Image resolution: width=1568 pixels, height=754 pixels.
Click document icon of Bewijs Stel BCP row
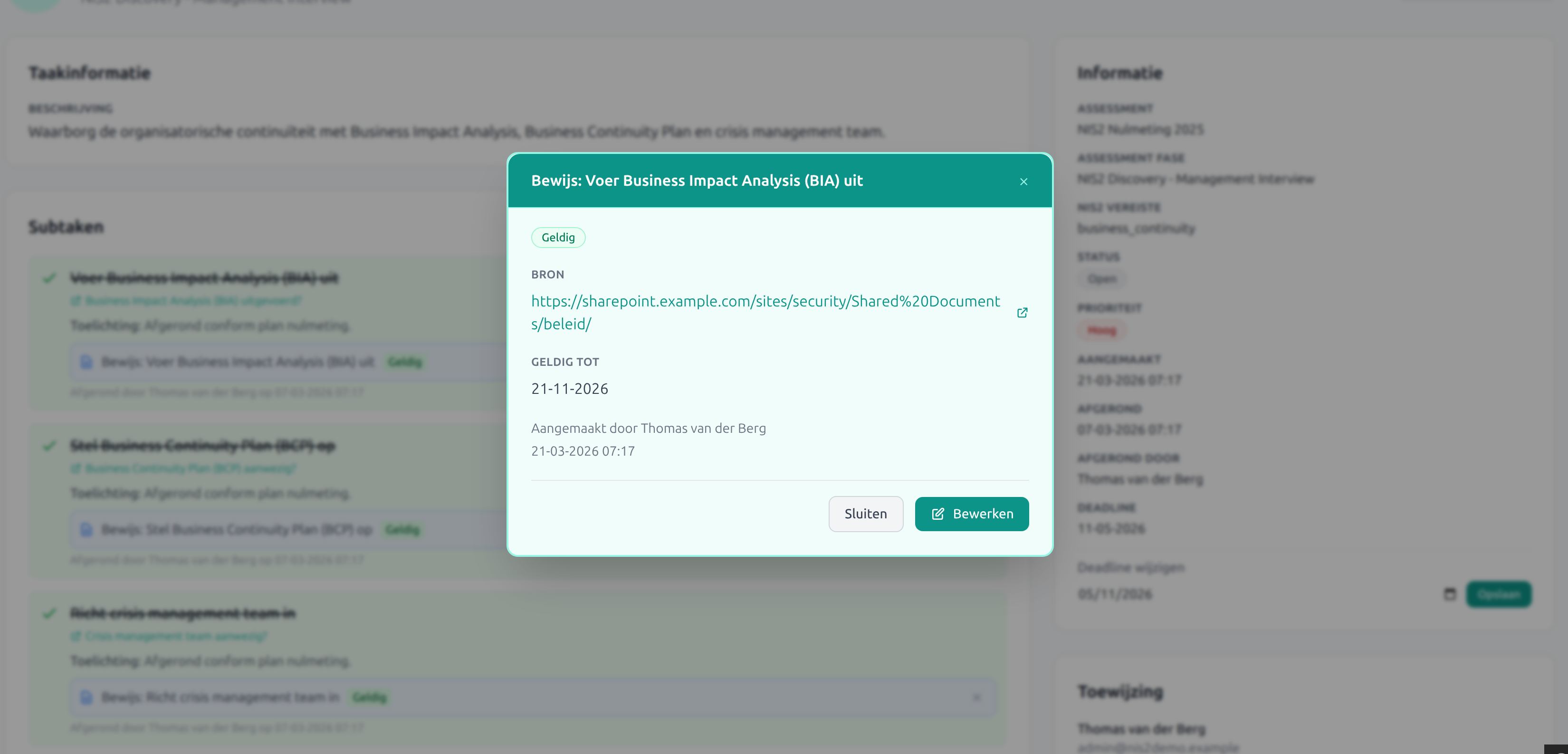tap(86, 529)
